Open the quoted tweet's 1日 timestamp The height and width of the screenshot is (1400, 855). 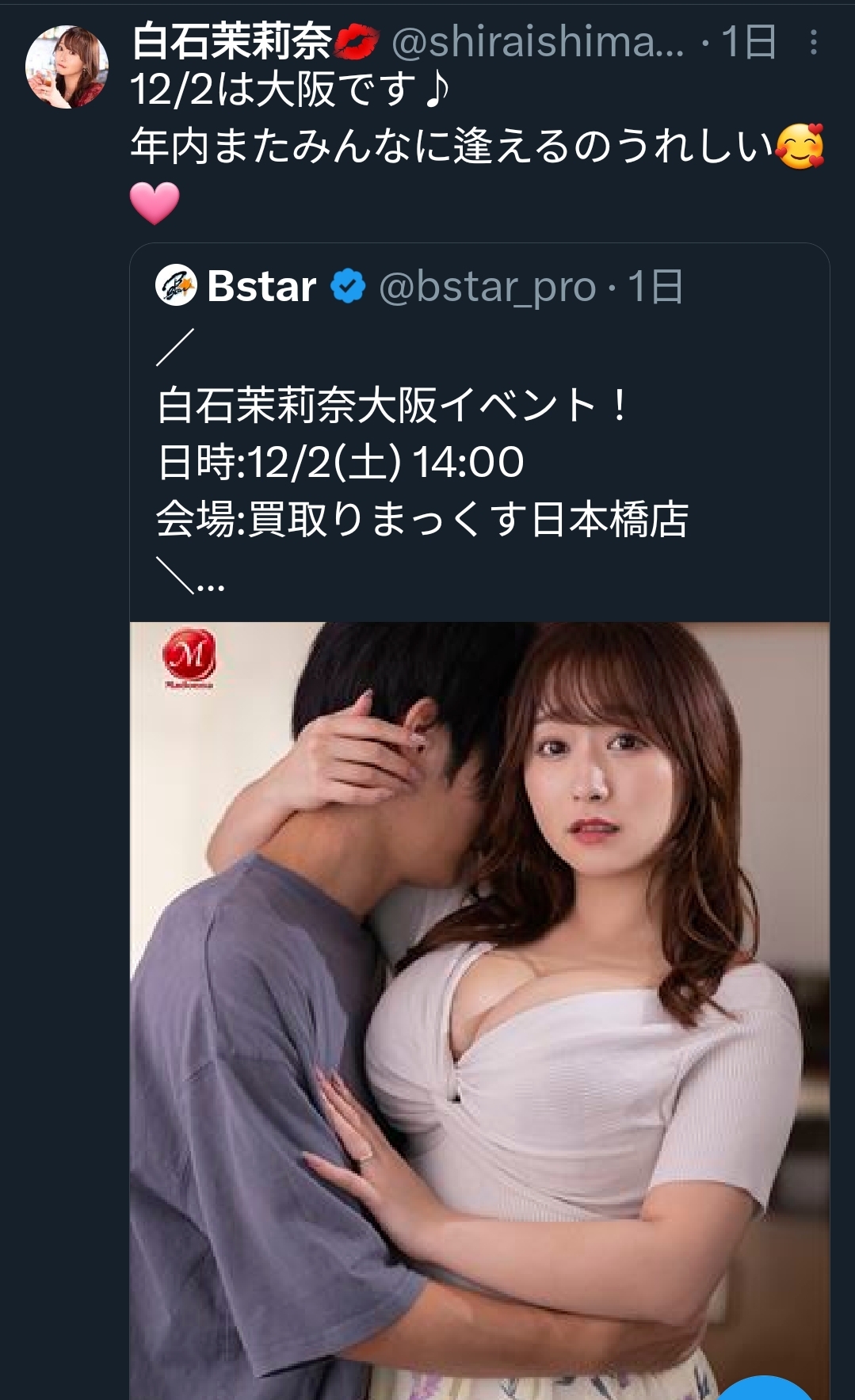(655, 286)
